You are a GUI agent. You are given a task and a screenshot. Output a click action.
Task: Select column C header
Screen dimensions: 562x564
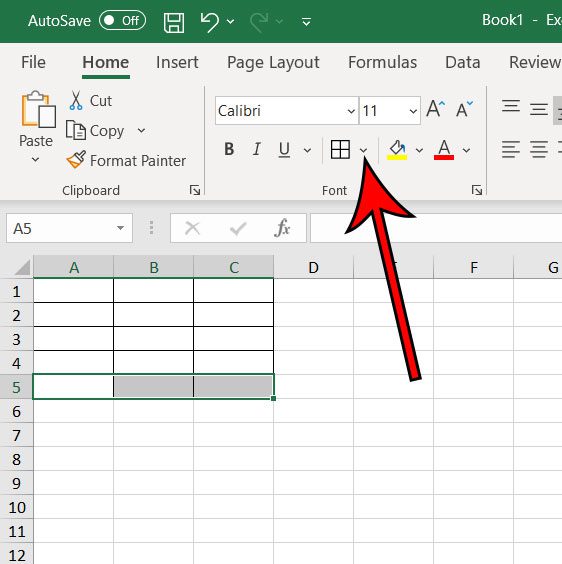pos(234,267)
